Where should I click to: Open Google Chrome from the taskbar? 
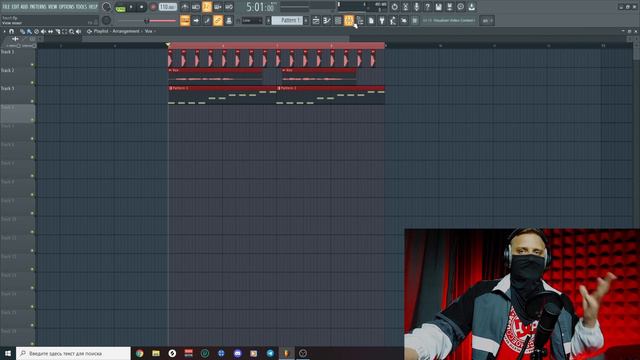140,353
